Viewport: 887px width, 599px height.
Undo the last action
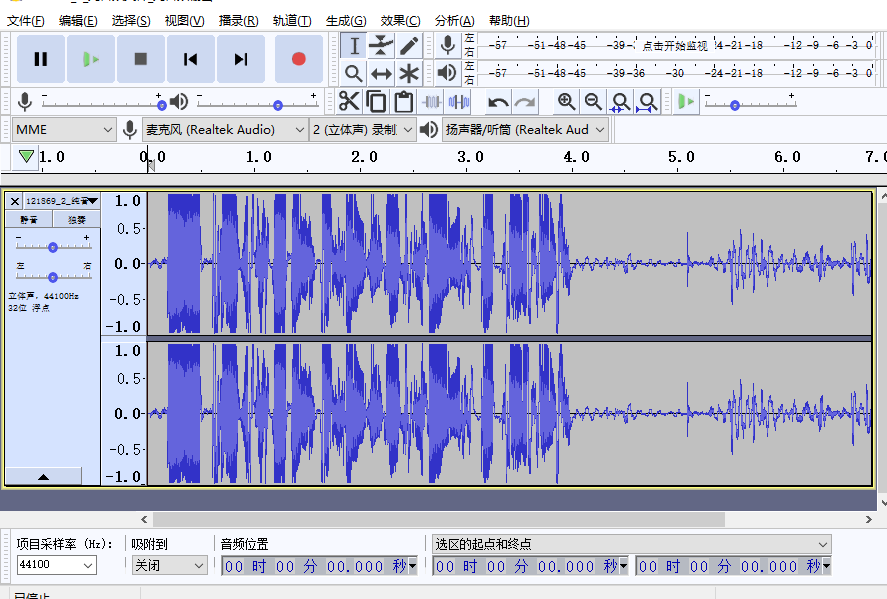(498, 102)
